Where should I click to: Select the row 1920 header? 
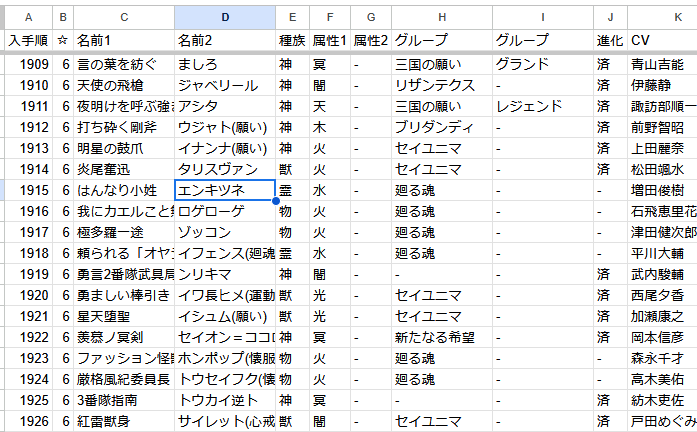click(27, 295)
